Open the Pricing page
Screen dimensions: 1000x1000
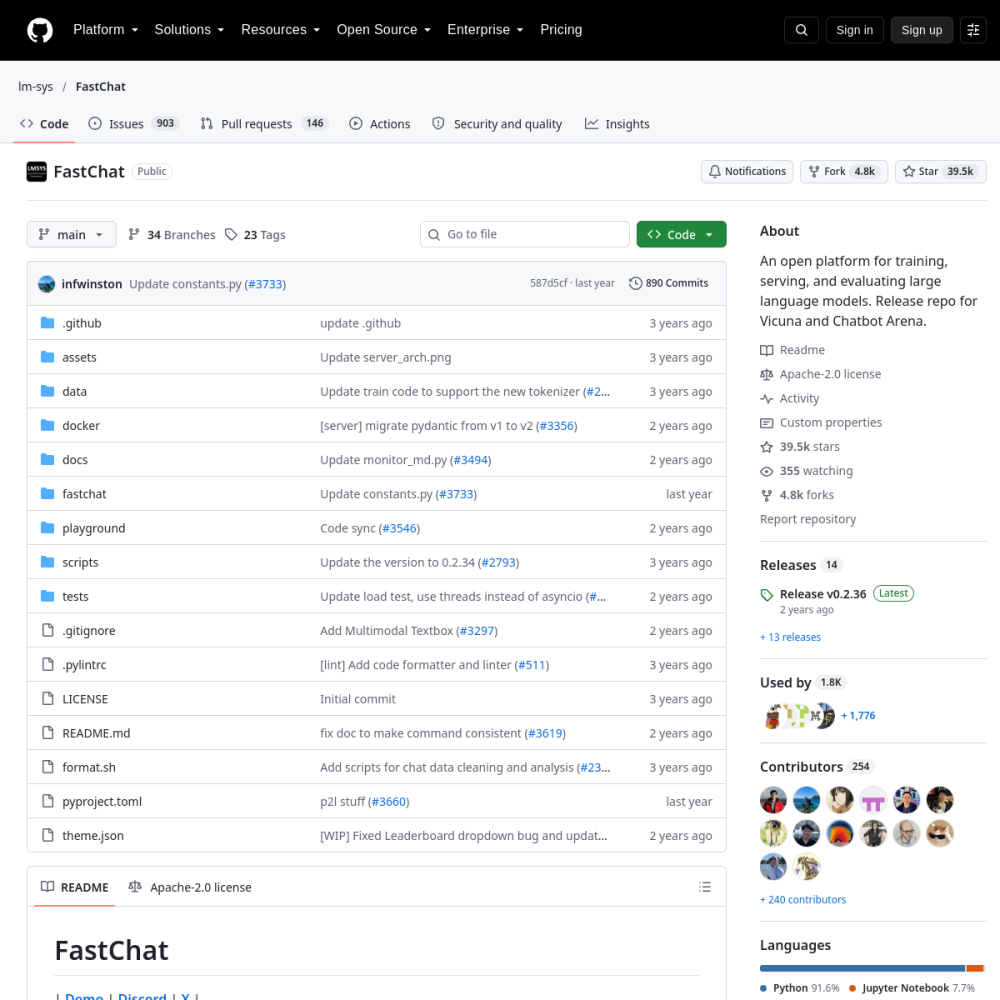561,30
